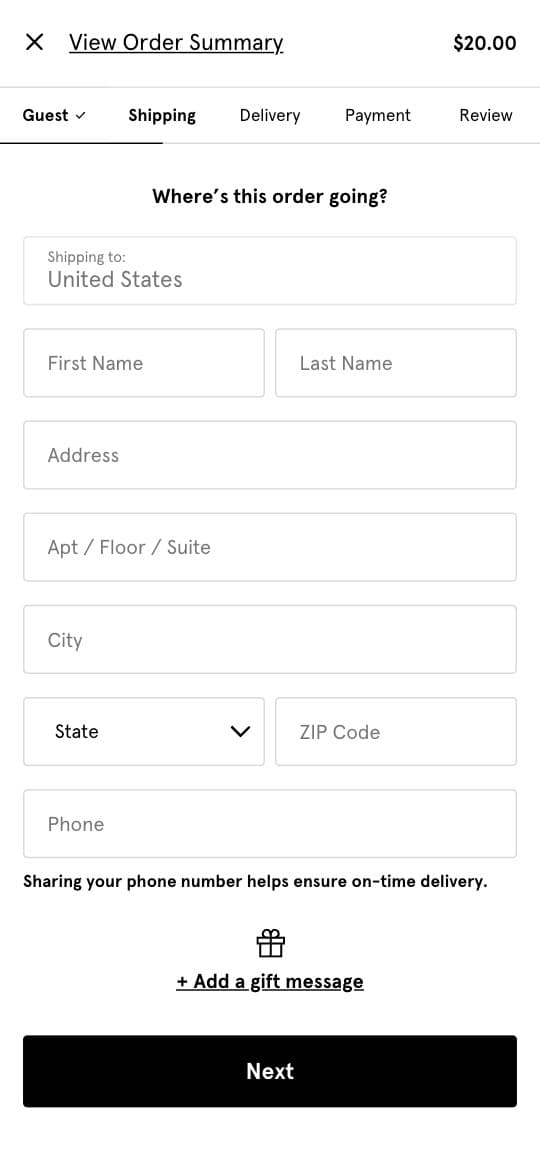Click the State dropdown chevron arrow
540x1170 pixels.
pyautogui.click(x=240, y=732)
